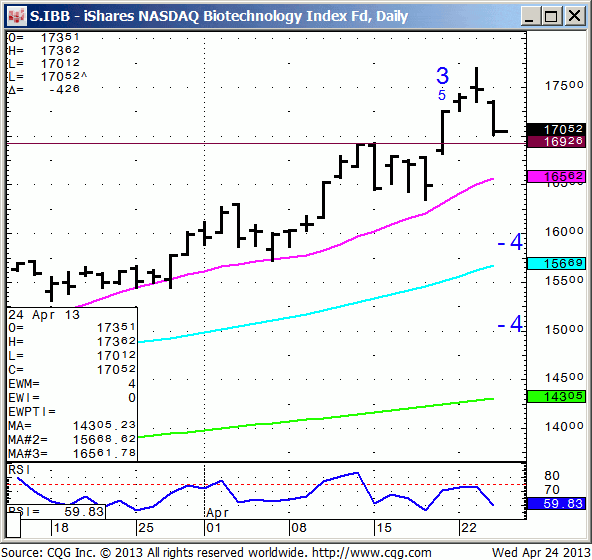
Task: Select the black 17052 last price label
Action: (556, 129)
